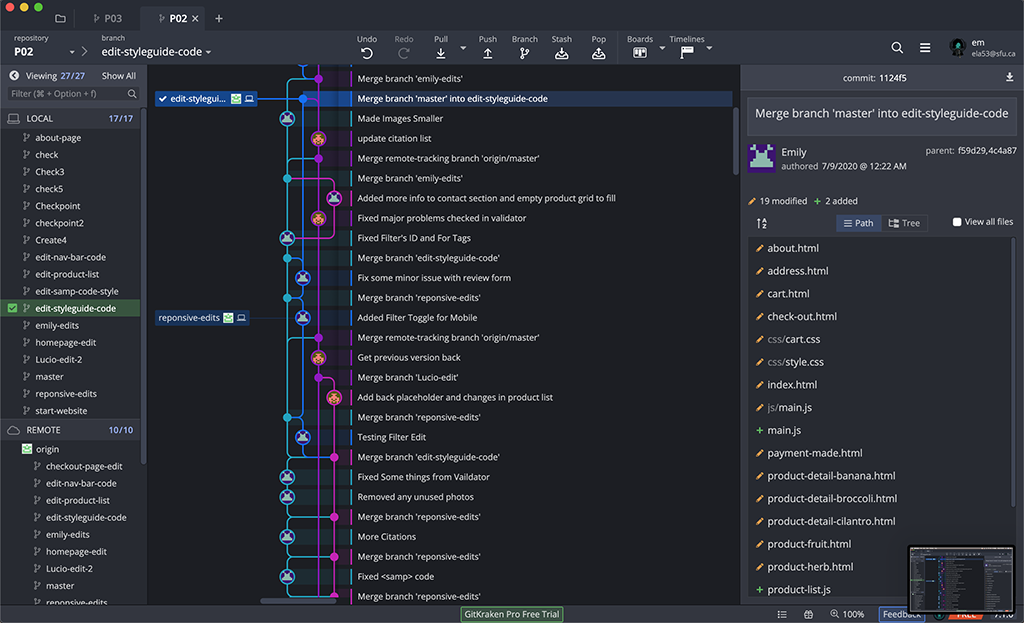Click parent commit hash f59d29
1024x623 pixels.
(970, 151)
